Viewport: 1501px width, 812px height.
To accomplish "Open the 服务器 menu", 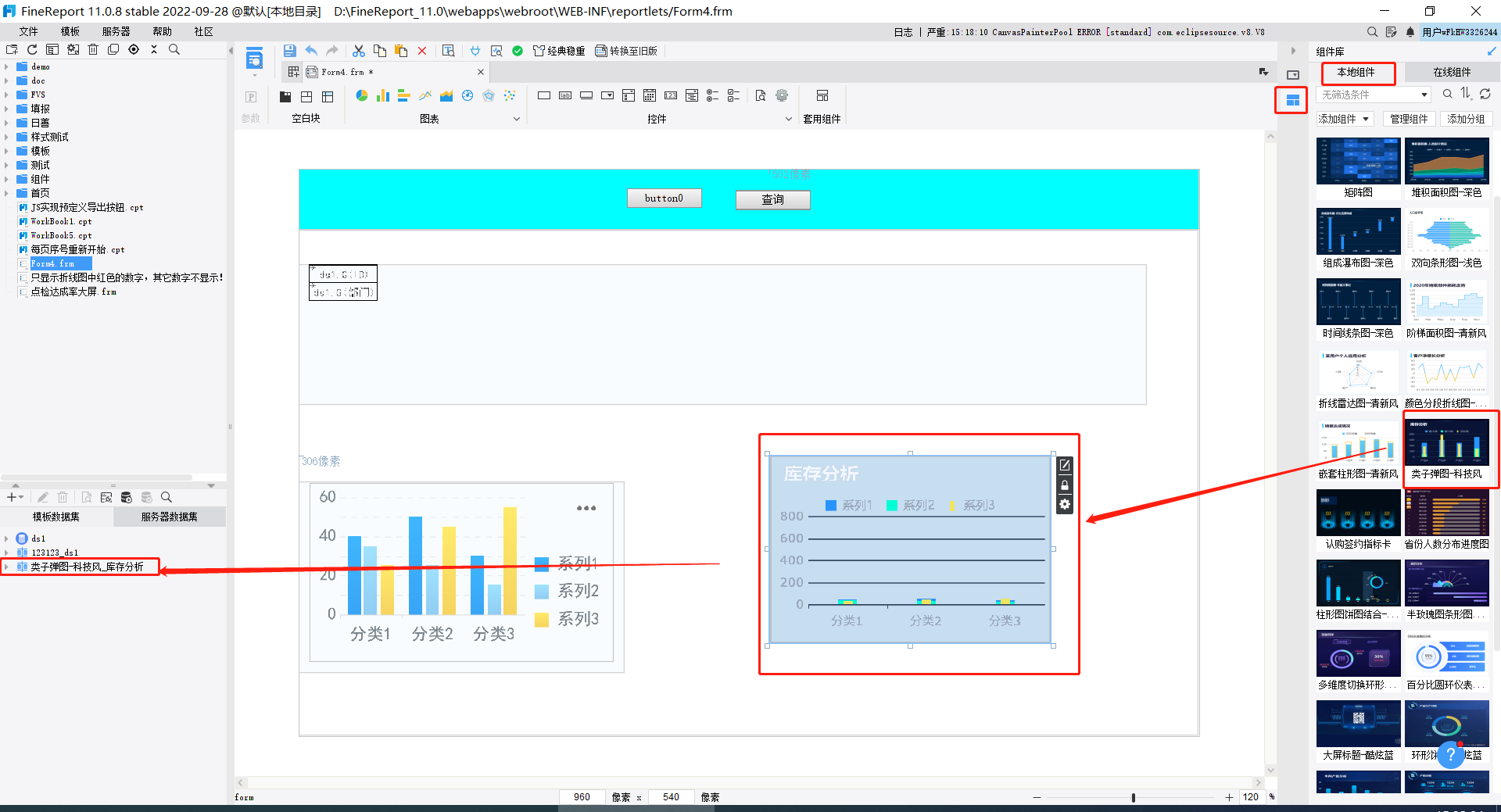I will [116, 31].
